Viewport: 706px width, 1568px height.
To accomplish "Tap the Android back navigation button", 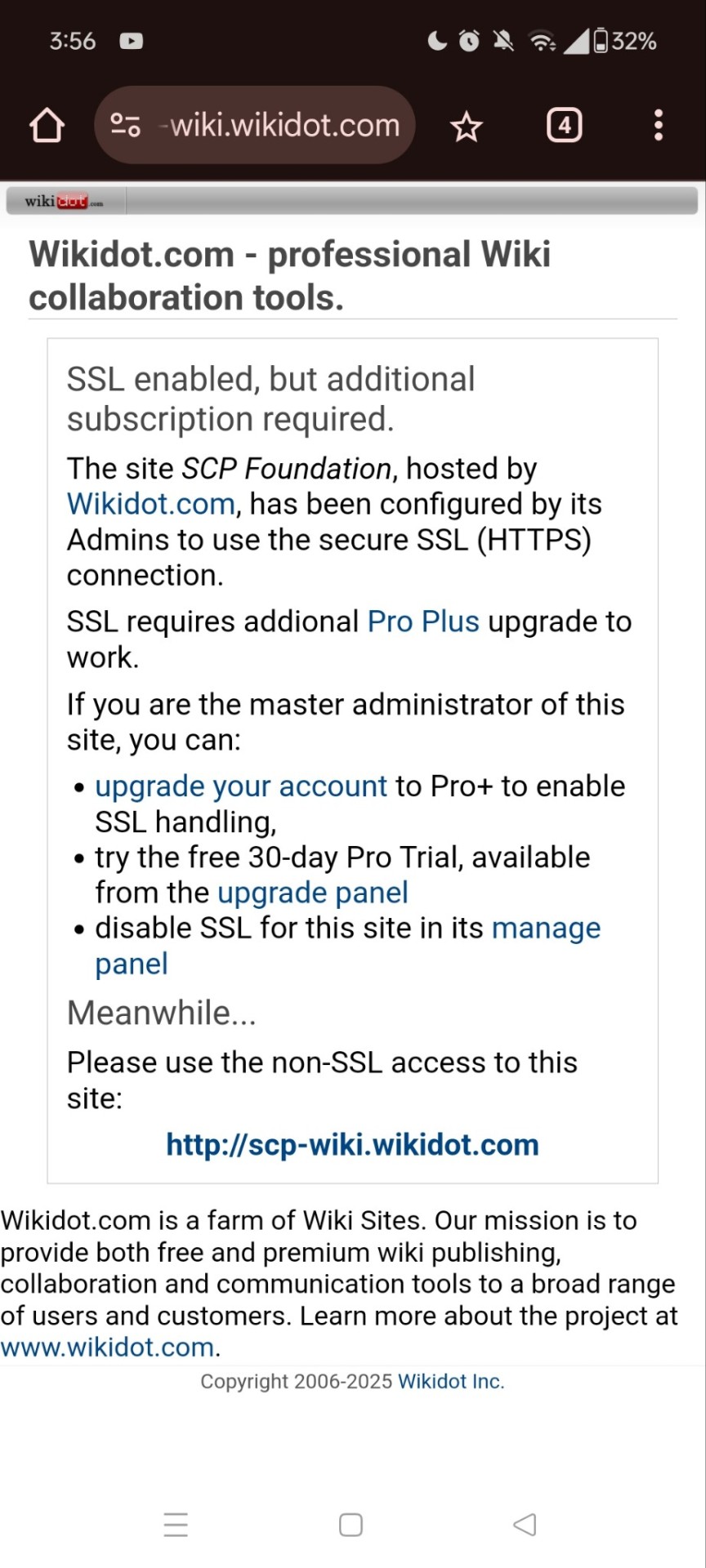I will tap(525, 1525).
